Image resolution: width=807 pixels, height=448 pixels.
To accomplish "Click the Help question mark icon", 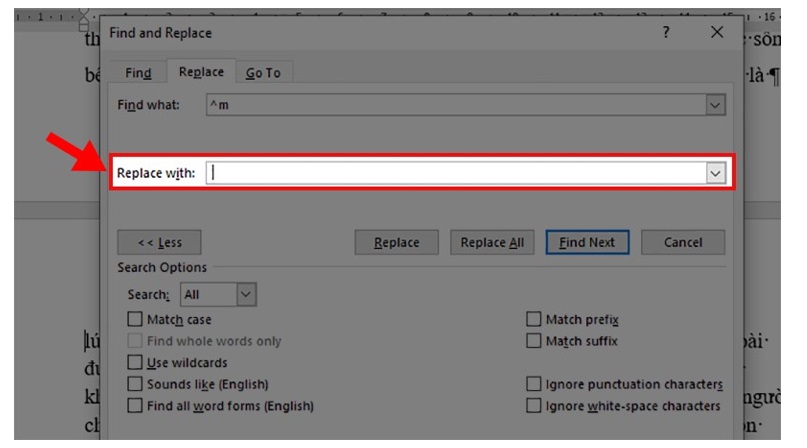I will (x=666, y=33).
